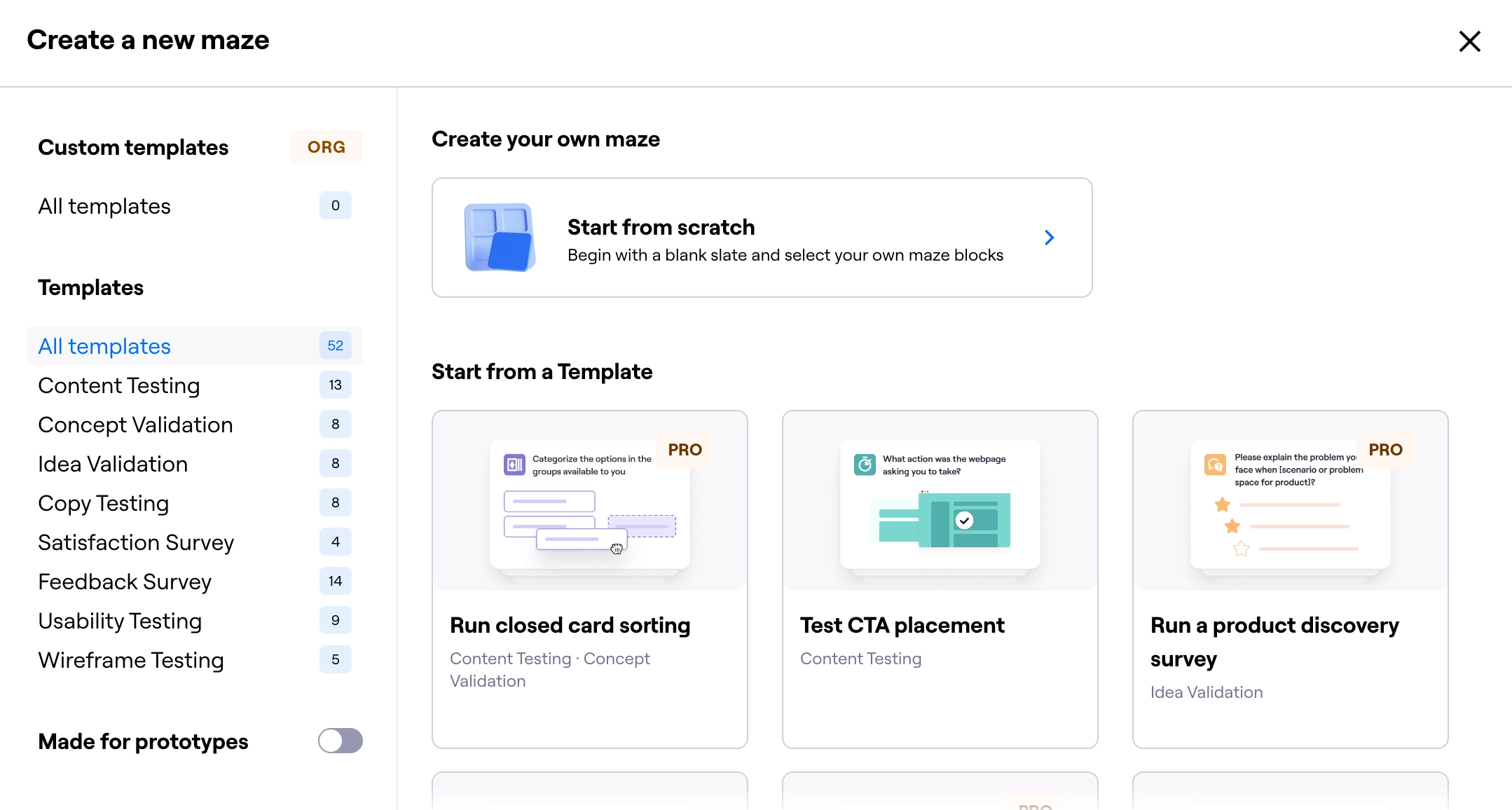The width and height of the screenshot is (1512, 810).
Task: Select the Content Testing category
Action: [119, 385]
